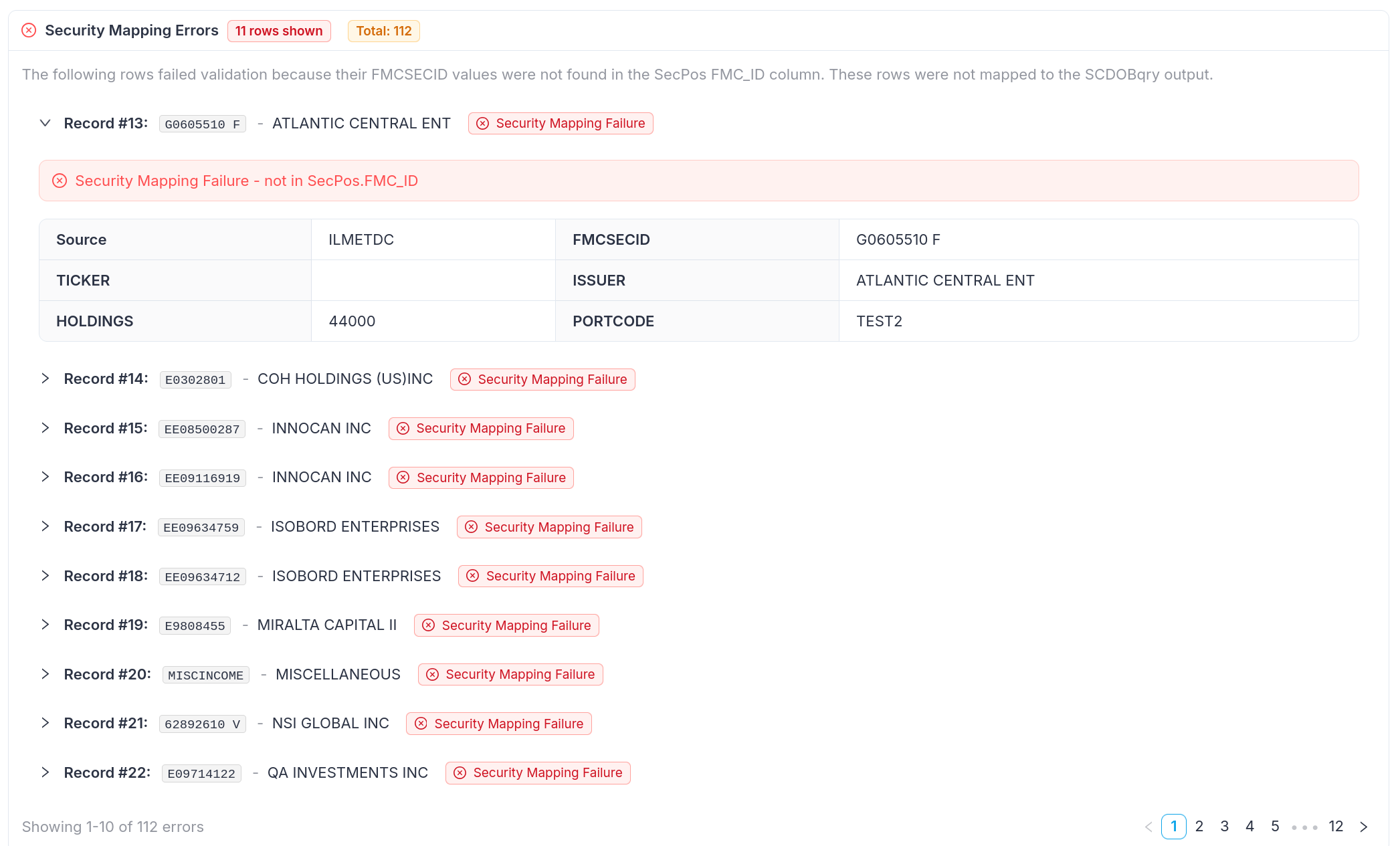
Task: Jump to last page 12
Action: coord(1336,827)
